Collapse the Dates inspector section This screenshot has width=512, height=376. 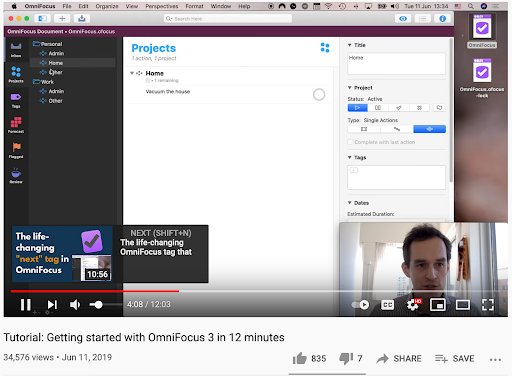click(350, 203)
